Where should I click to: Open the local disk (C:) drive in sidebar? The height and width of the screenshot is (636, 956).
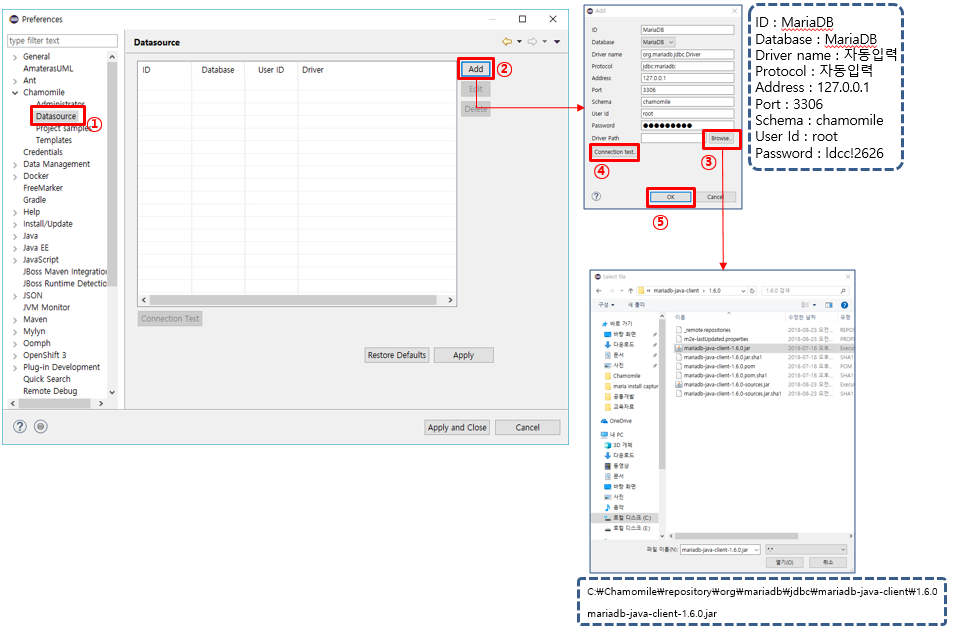click(x=630, y=517)
